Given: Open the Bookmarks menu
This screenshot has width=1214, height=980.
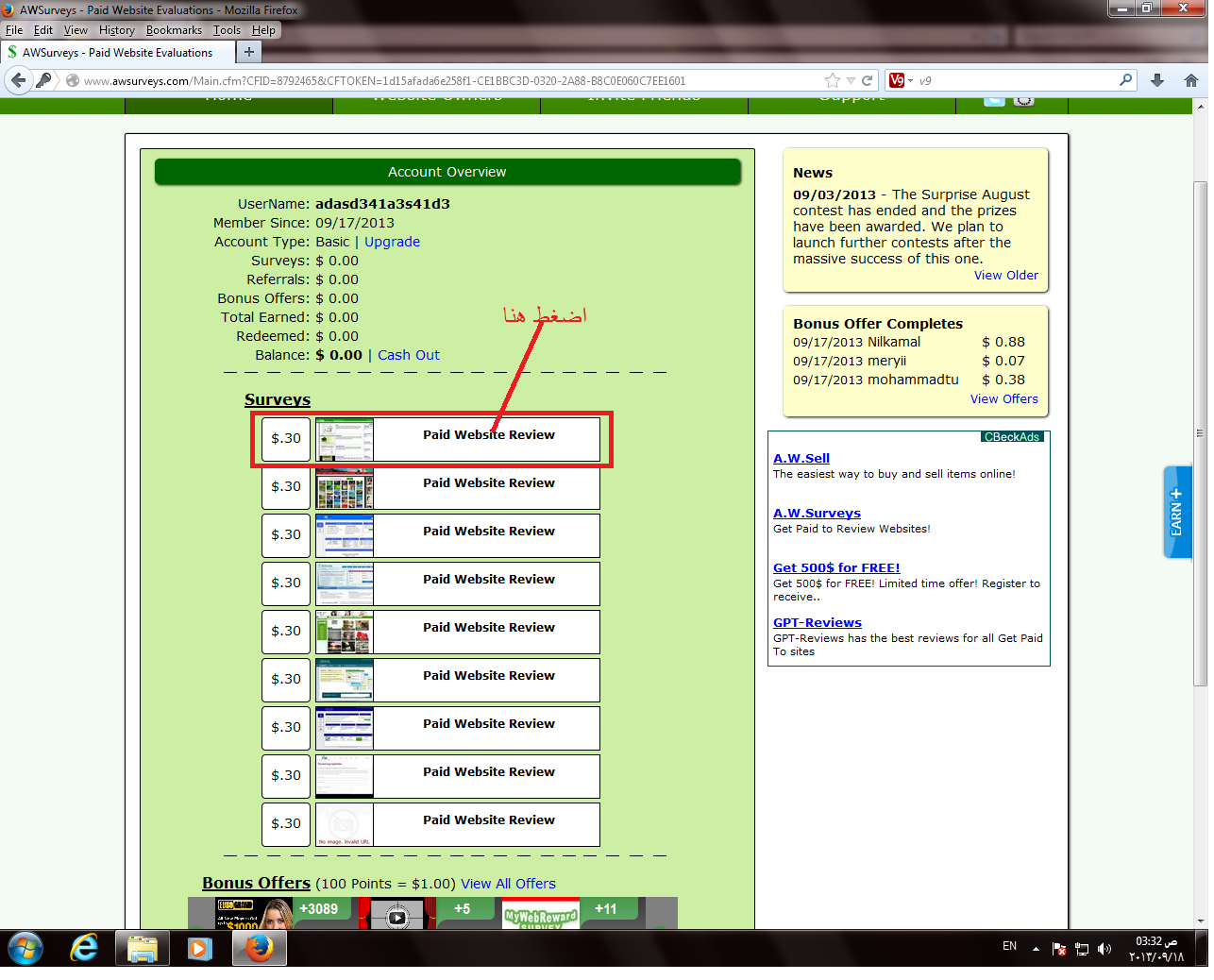Looking at the screenshot, I should click(x=174, y=30).
